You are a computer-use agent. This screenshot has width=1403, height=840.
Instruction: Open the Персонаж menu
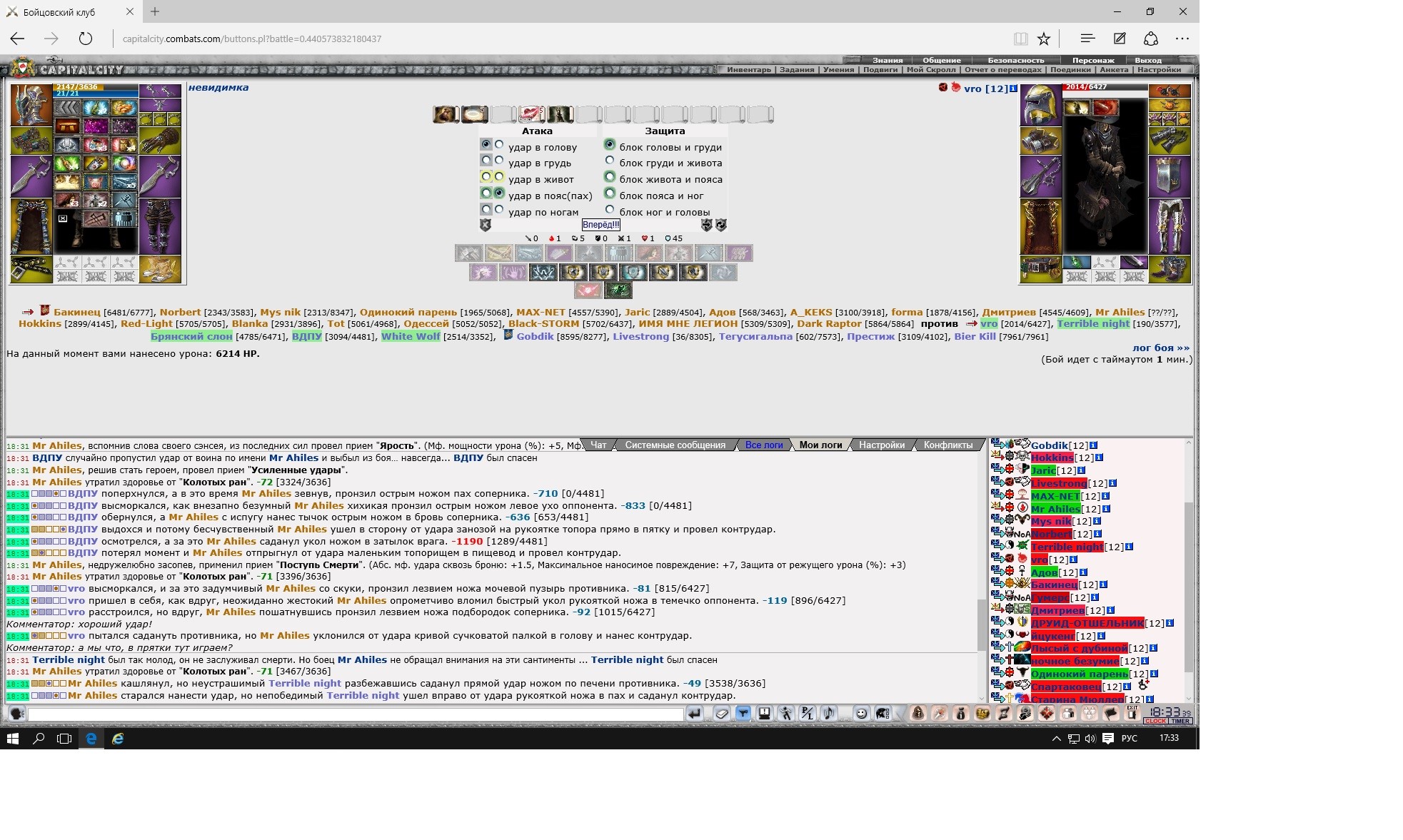coord(1093,60)
